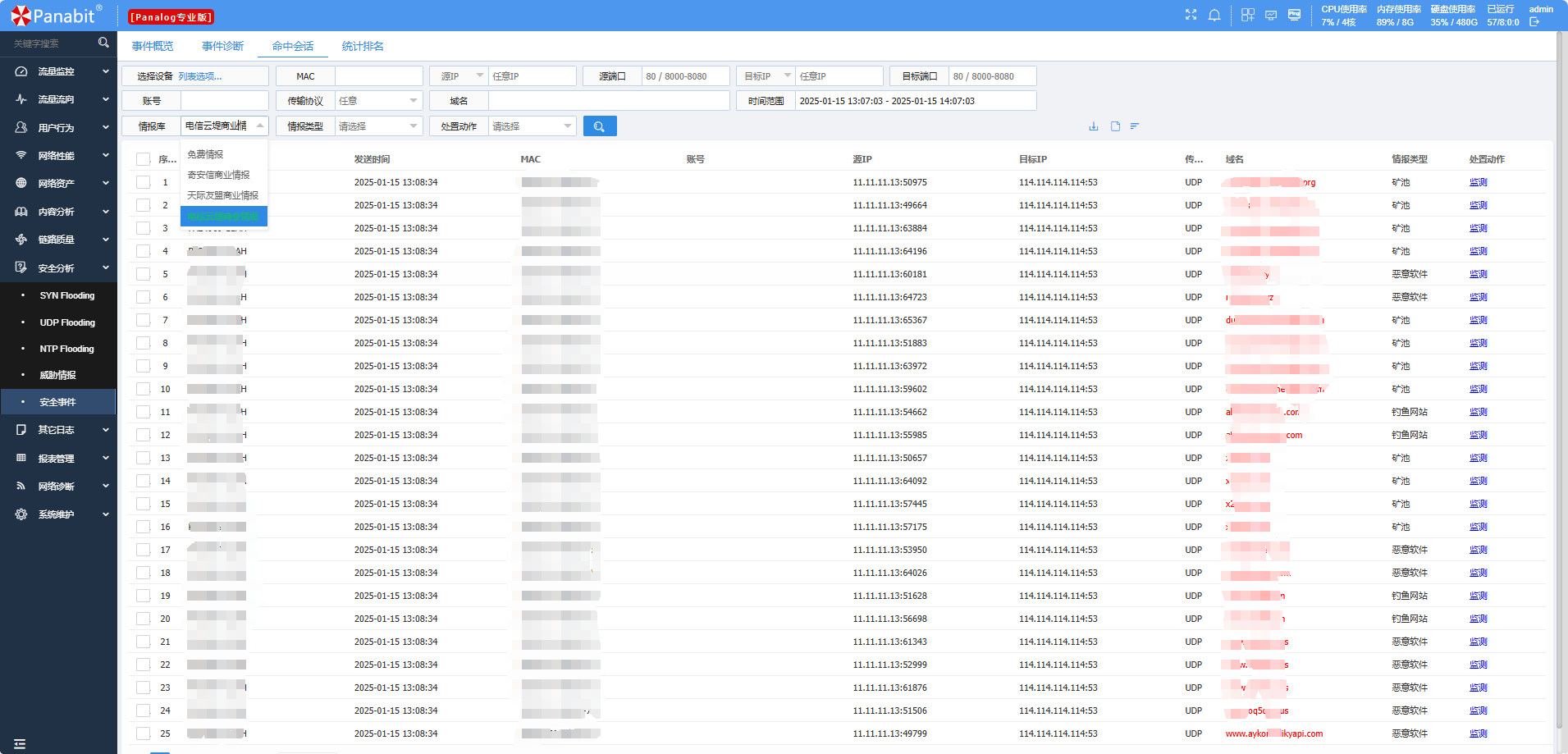Open the Ping tool icon
The image size is (1568, 754).
click(1294, 15)
